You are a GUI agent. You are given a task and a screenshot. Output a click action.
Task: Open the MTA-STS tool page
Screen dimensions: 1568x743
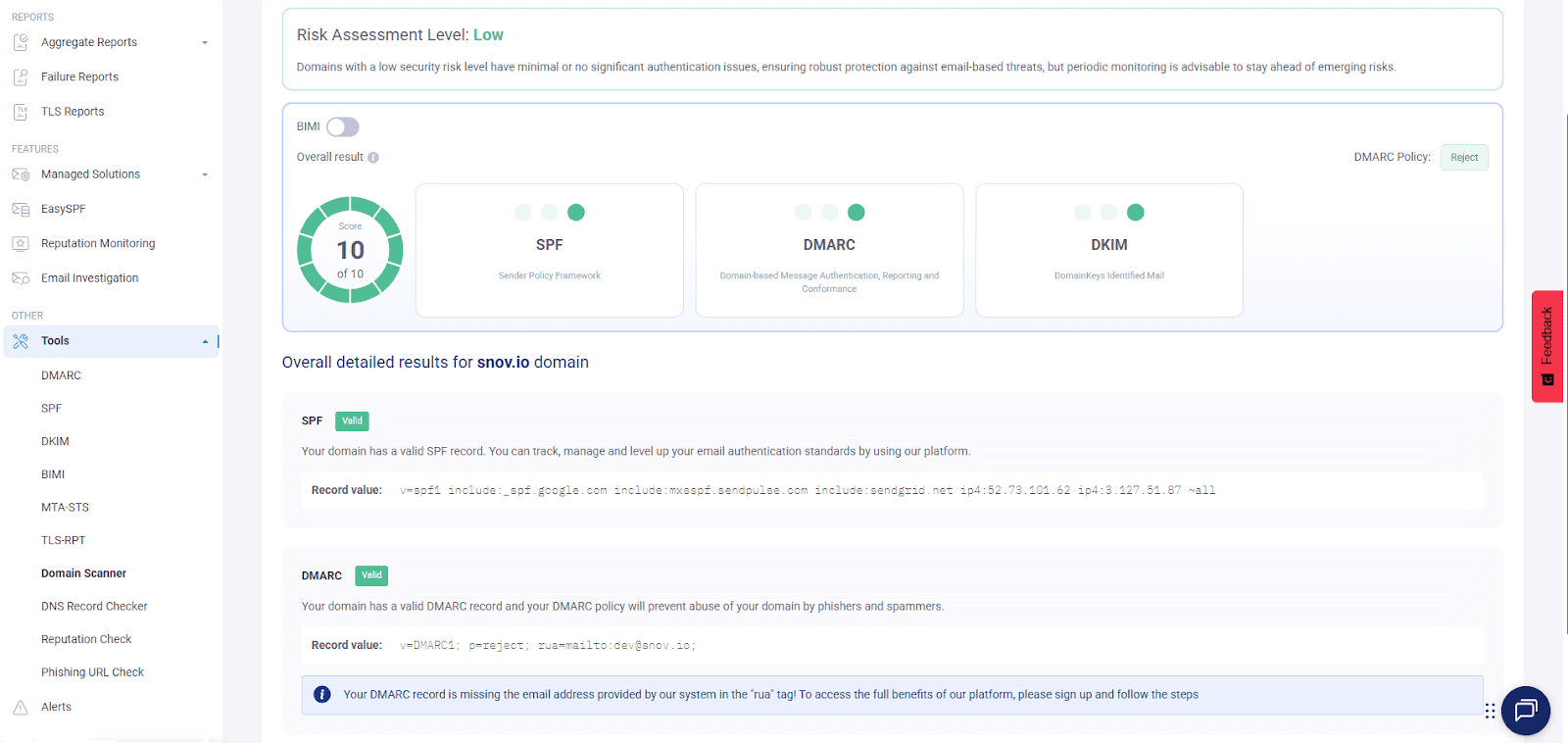[x=65, y=508]
